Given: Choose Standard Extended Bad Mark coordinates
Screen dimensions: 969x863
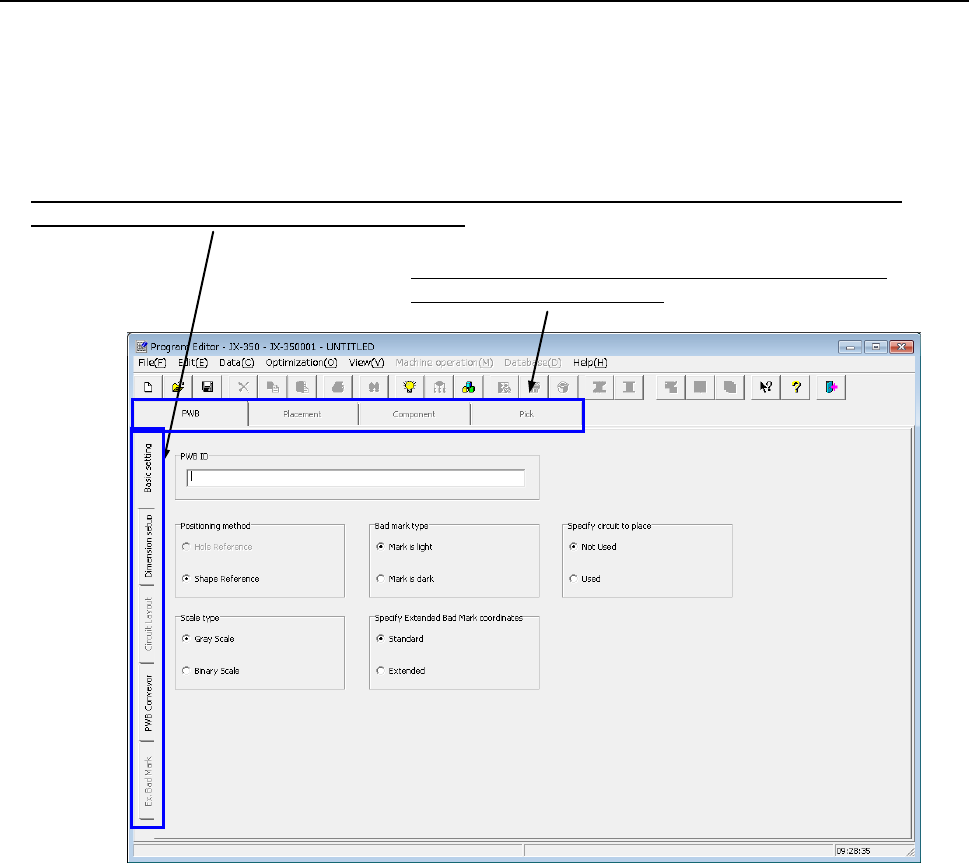Looking at the screenshot, I should (400, 639).
